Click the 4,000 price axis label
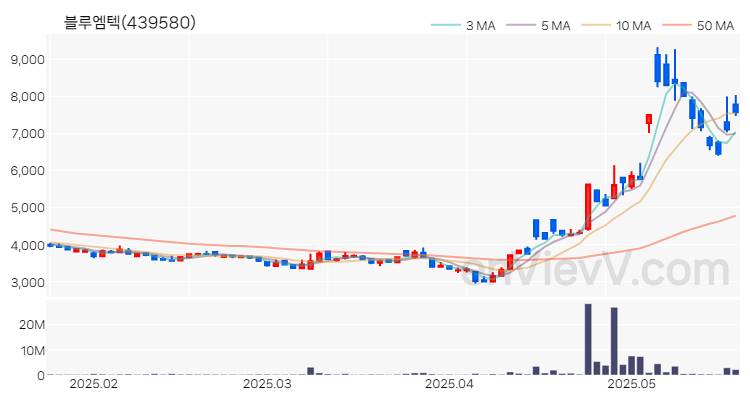Image resolution: width=750 pixels, height=400 pixels. point(27,245)
